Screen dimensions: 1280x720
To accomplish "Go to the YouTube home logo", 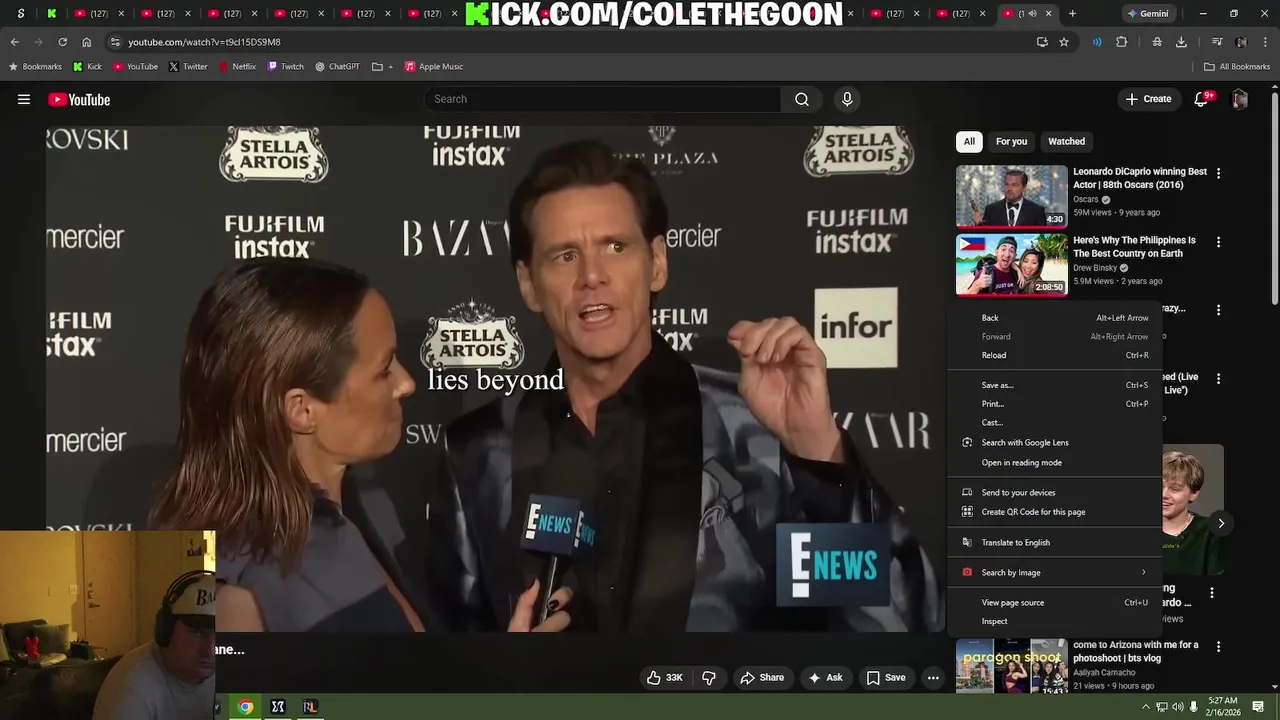I will tap(79, 99).
